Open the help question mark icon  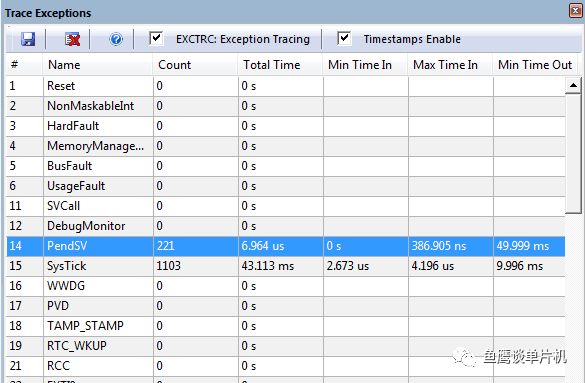point(116,39)
